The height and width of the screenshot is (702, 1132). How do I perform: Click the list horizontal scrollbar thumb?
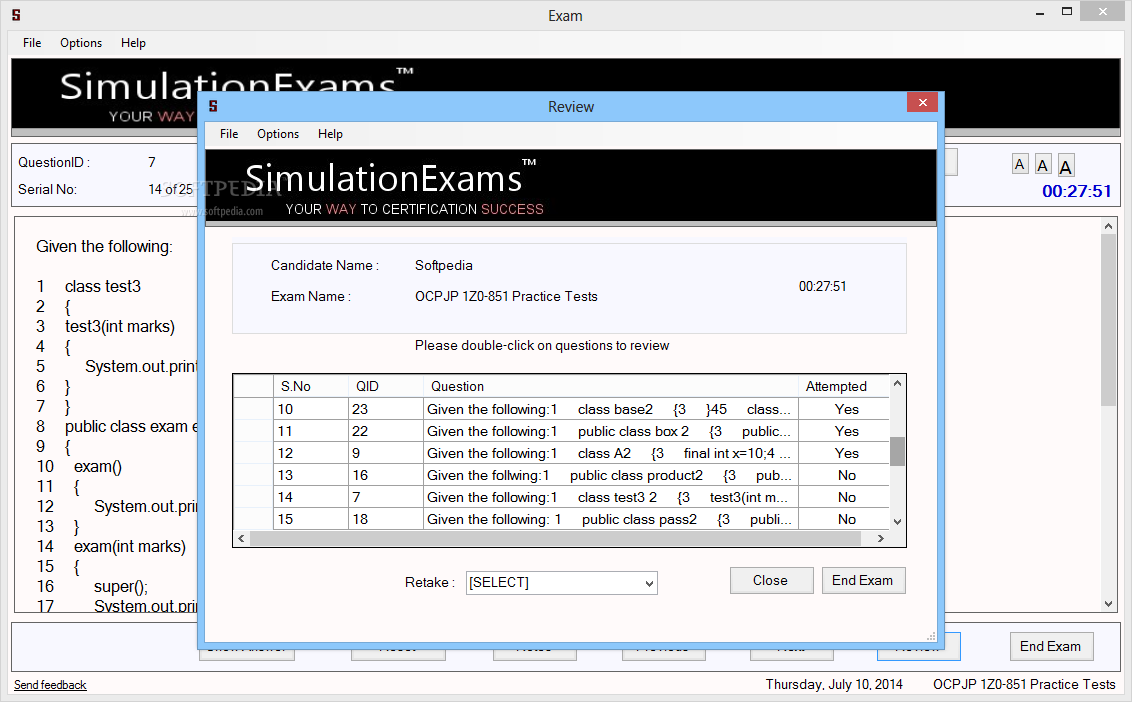556,539
